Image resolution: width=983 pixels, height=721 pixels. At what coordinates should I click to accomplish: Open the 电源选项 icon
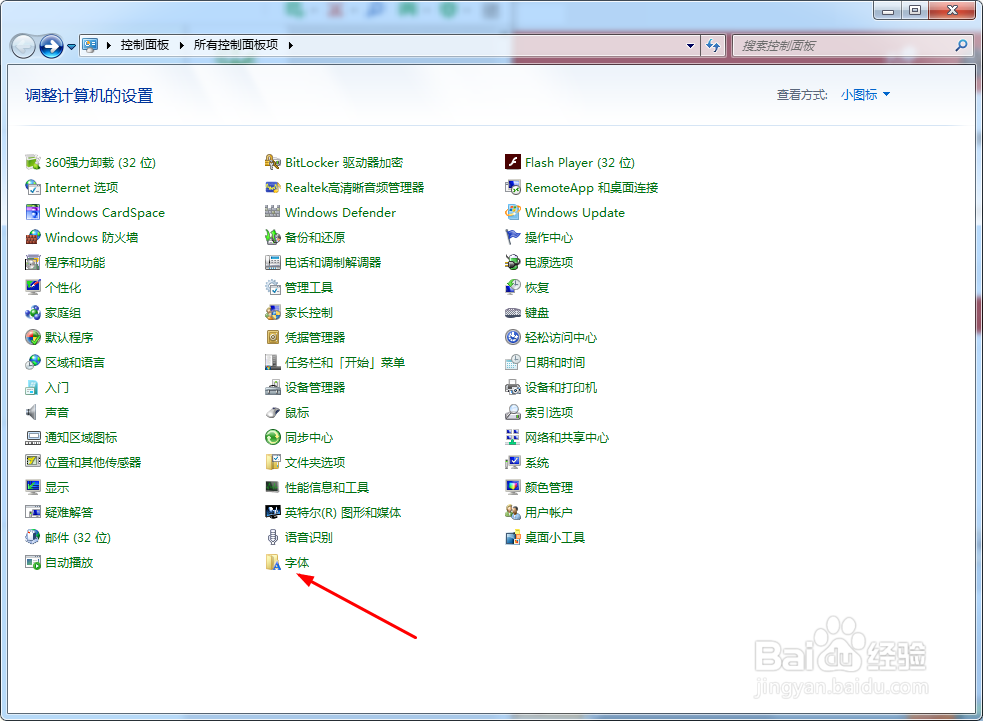point(513,263)
